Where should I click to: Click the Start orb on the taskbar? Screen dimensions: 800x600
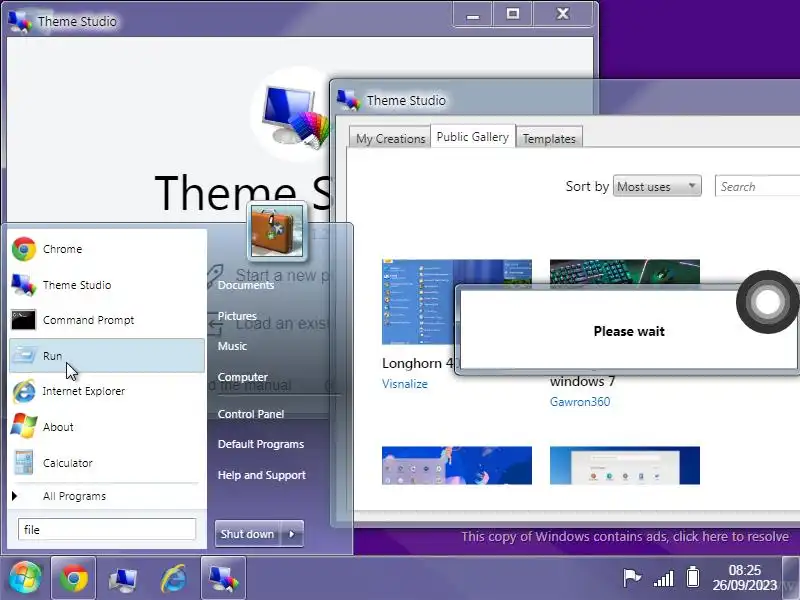(x=24, y=579)
